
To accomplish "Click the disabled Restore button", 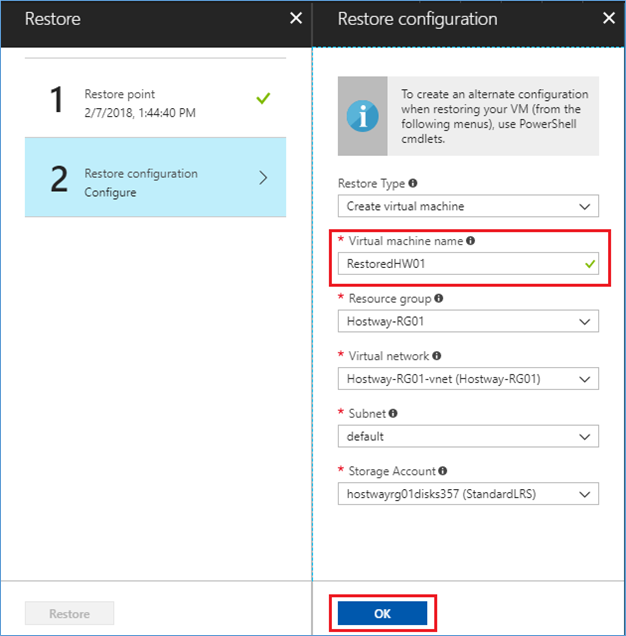I will tap(69, 613).
